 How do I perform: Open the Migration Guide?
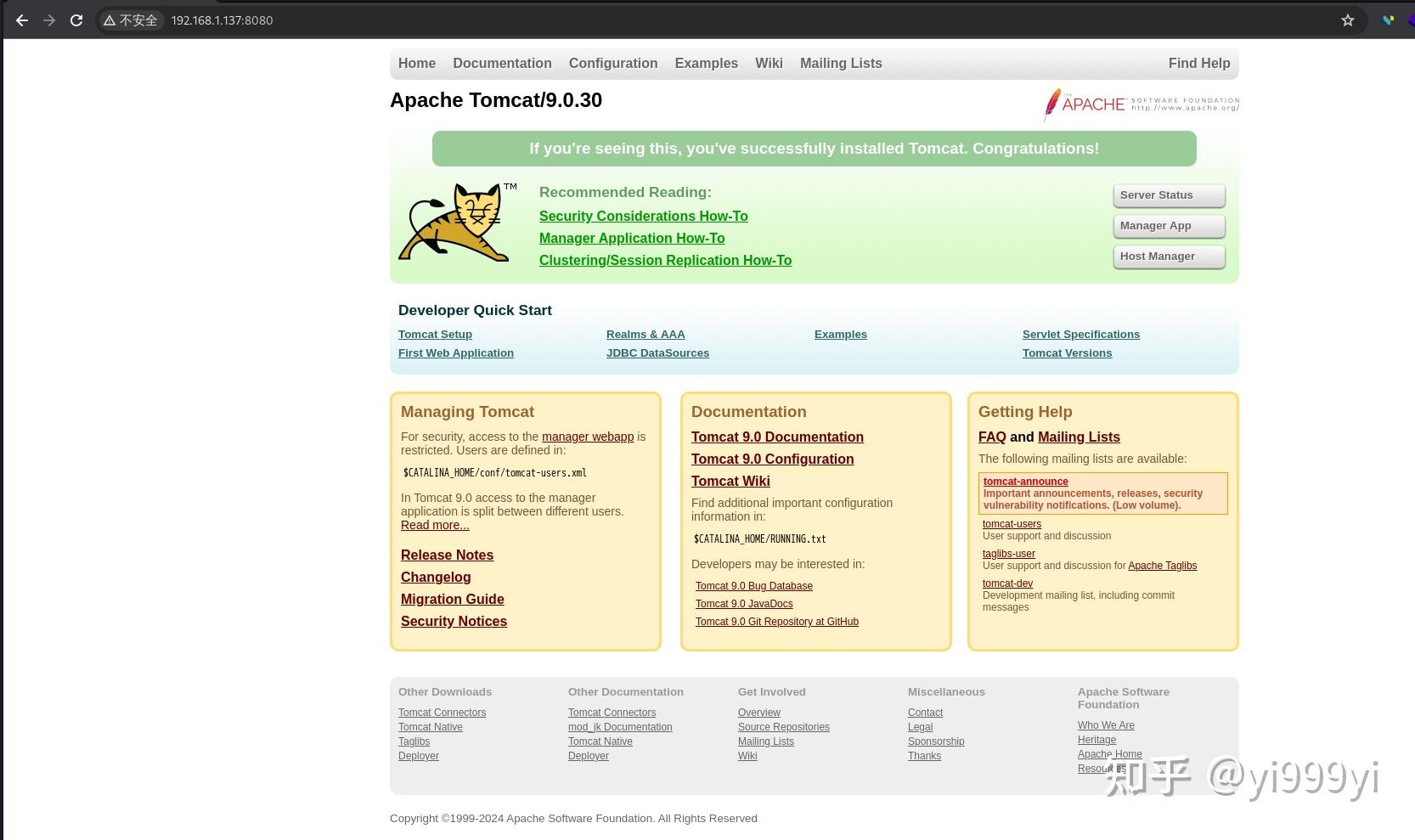pyautogui.click(x=452, y=599)
